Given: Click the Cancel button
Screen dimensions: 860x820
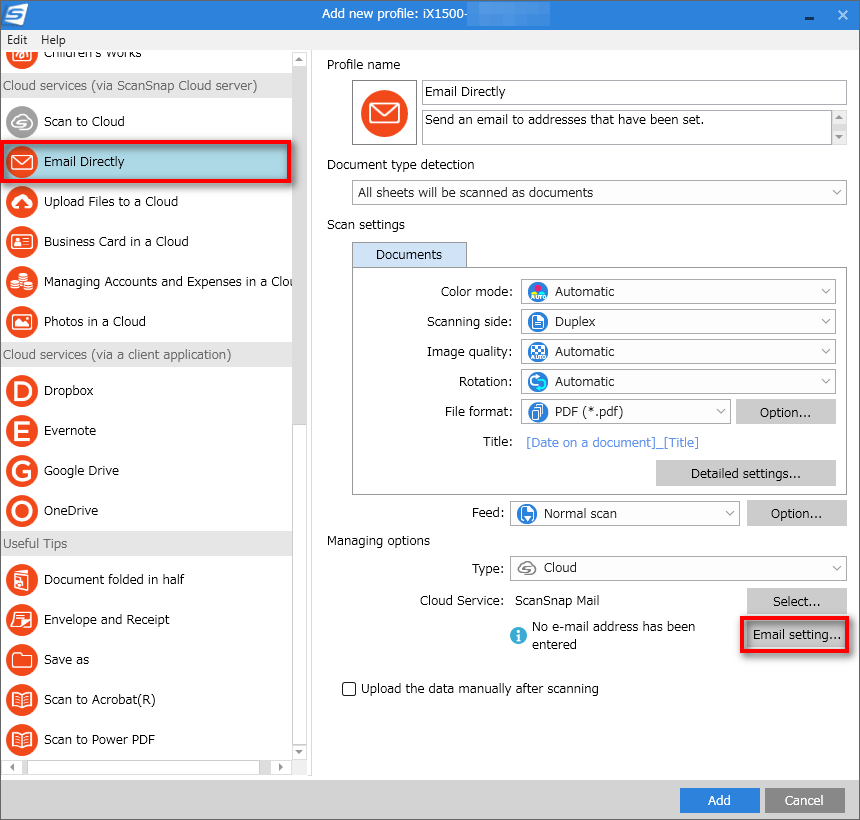Looking at the screenshot, I should pos(804,800).
